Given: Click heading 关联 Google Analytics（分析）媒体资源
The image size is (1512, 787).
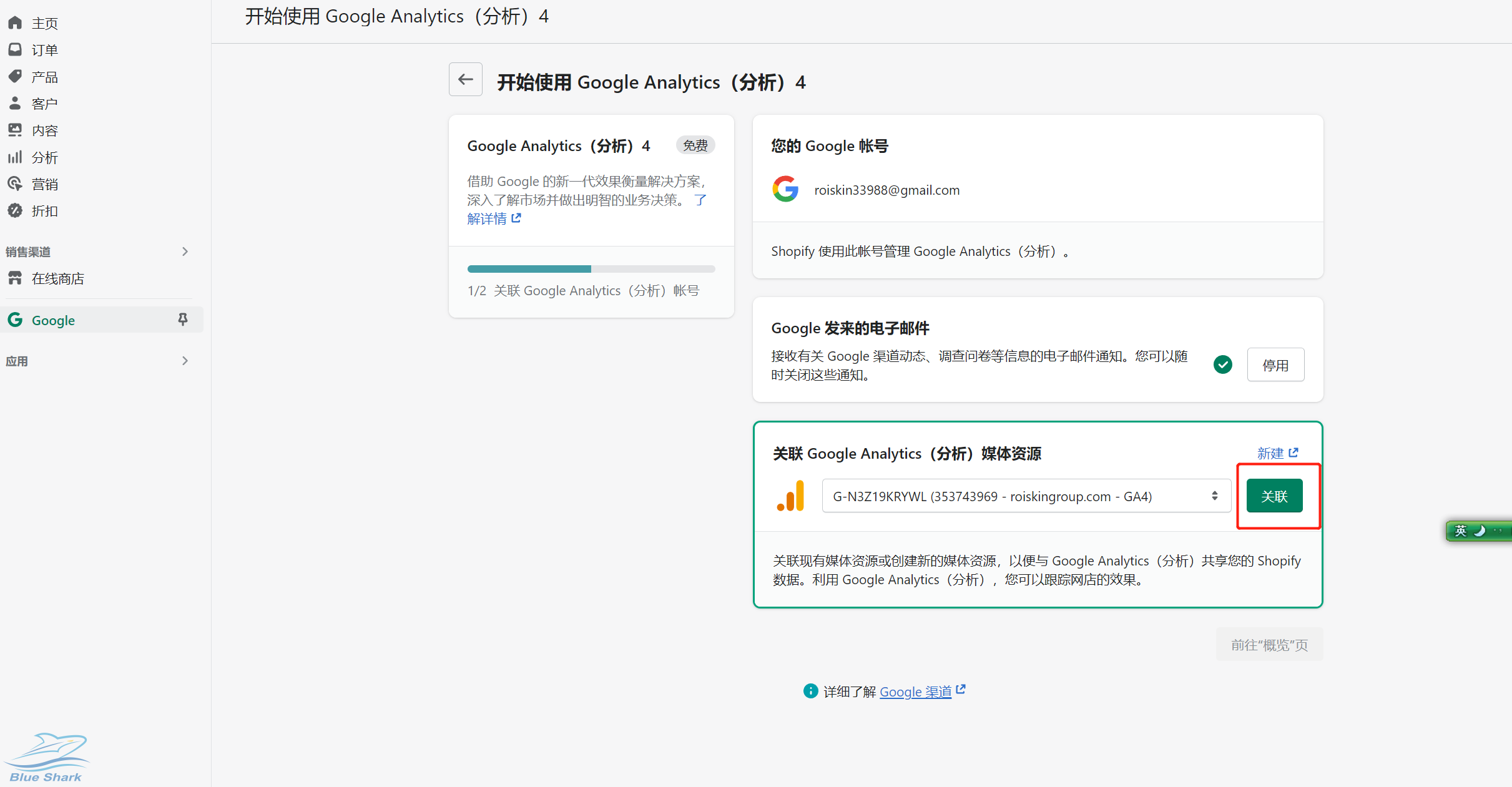Looking at the screenshot, I should pos(907,453).
